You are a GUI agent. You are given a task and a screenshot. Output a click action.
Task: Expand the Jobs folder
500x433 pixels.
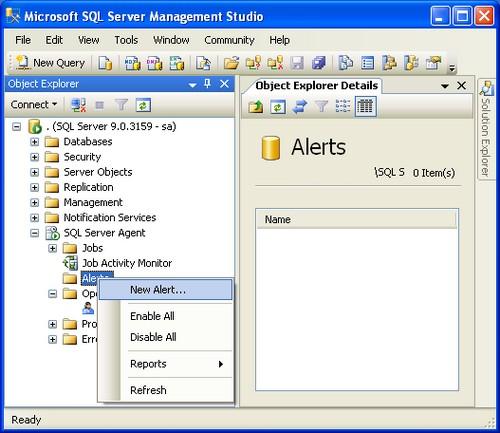pos(52,248)
